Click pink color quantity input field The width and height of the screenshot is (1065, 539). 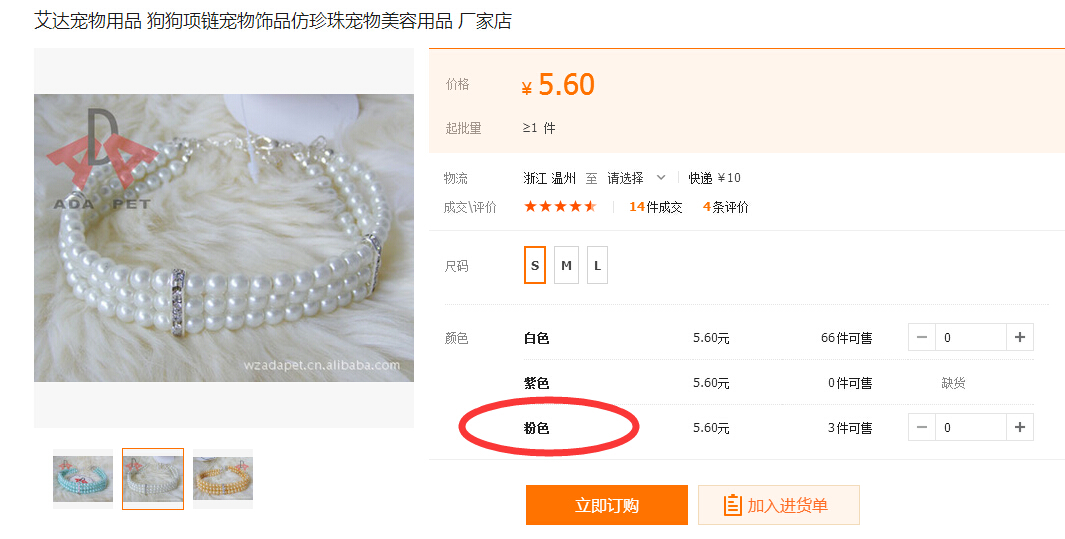click(x=969, y=428)
